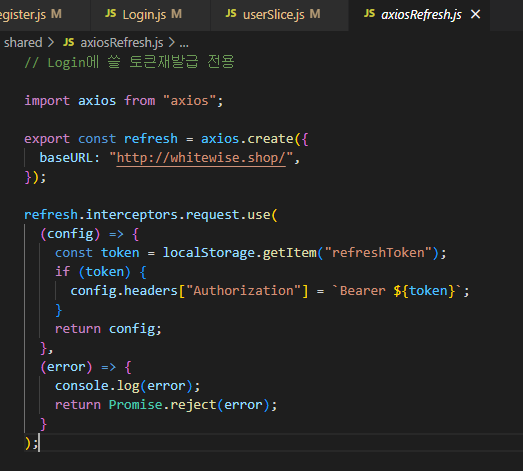Screen dimensions: 523x471
Task: Follow the http://whitewise.shop/ link
Action: pyautogui.click(x=201, y=158)
